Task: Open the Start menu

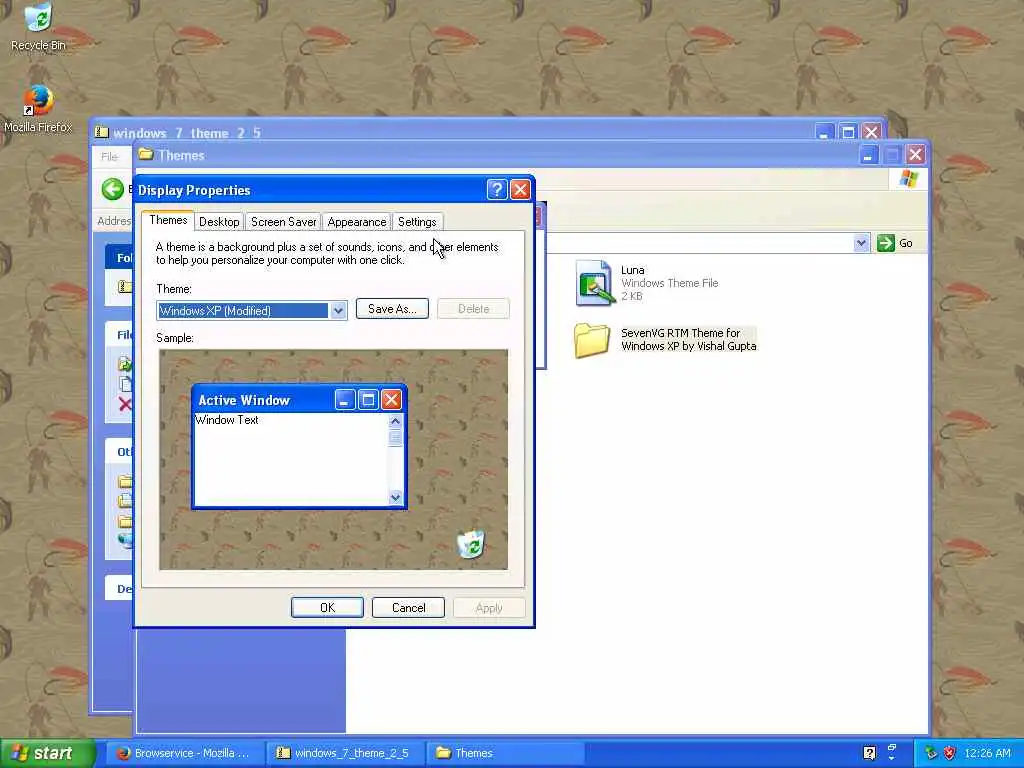Action: (46, 753)
